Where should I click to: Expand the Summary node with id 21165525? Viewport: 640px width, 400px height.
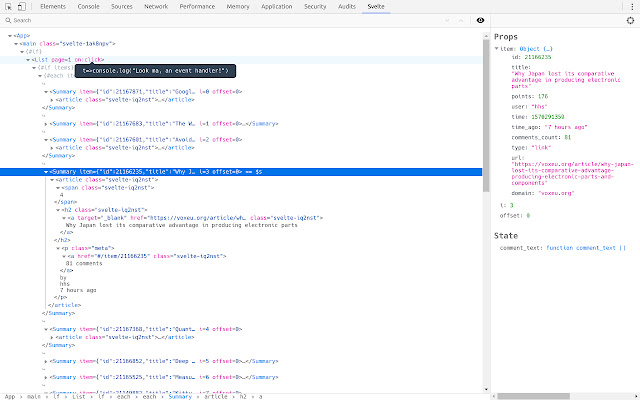point(46,378)
